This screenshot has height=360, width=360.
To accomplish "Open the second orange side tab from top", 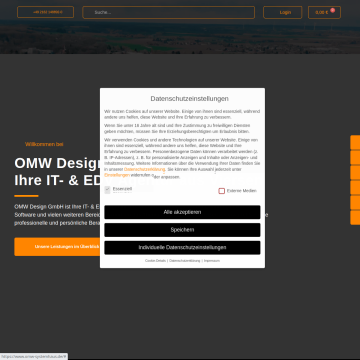I will pyautogui.click(x=355, y=157).
